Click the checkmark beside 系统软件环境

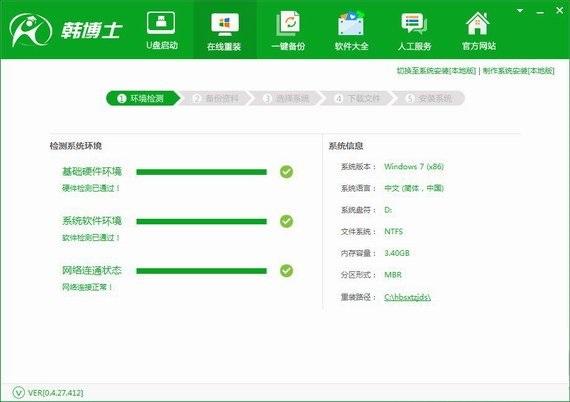[x=286, y=221]
